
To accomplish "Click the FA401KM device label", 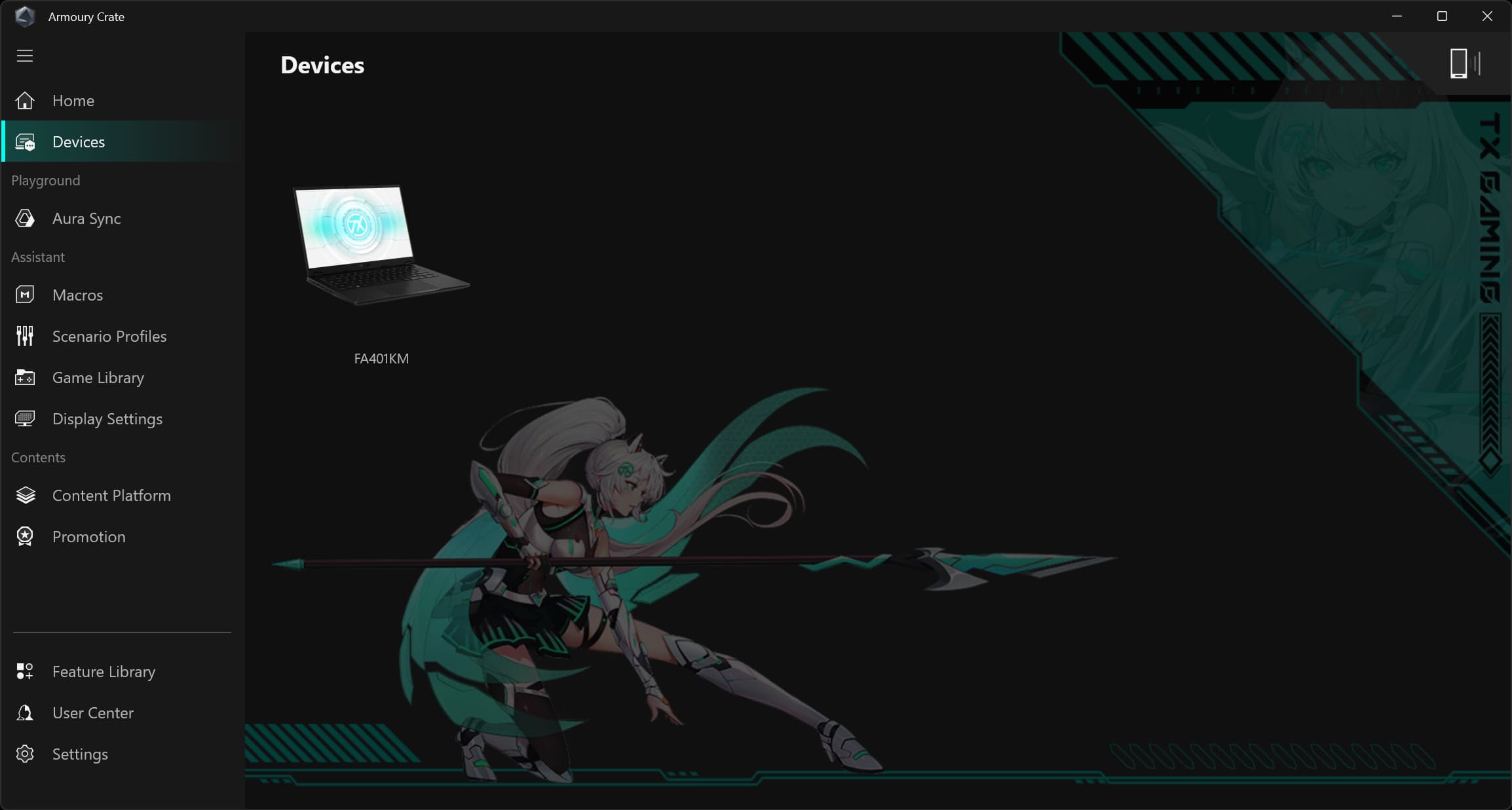I will pyautogui.click(x=381, y=359).
